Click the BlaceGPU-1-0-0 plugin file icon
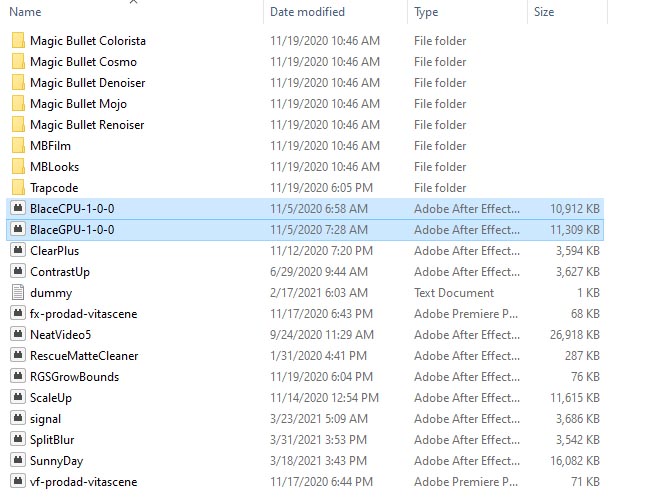 (x=18, y=229)
